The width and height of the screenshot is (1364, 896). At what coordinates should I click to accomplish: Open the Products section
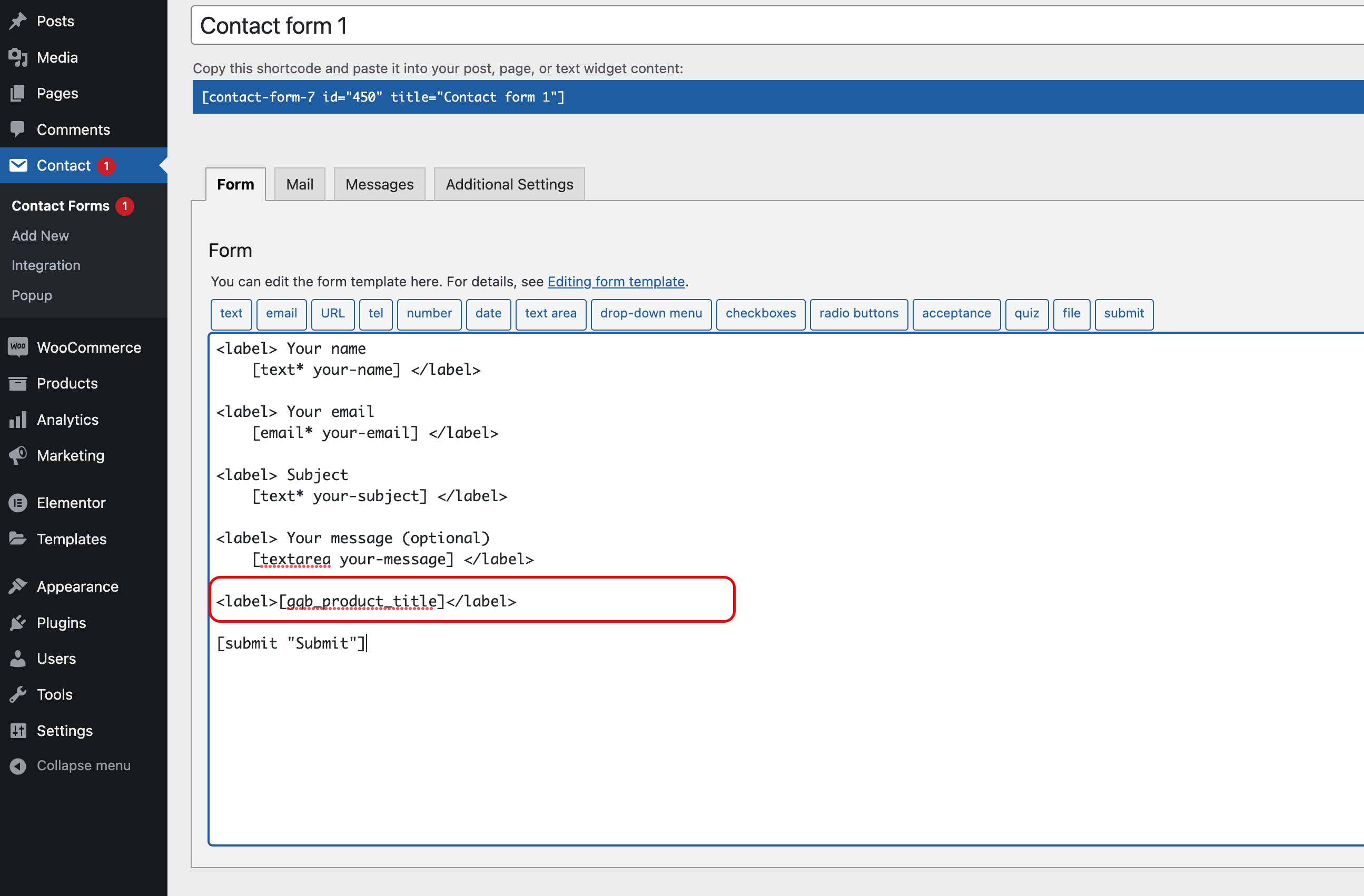(66, 383)
